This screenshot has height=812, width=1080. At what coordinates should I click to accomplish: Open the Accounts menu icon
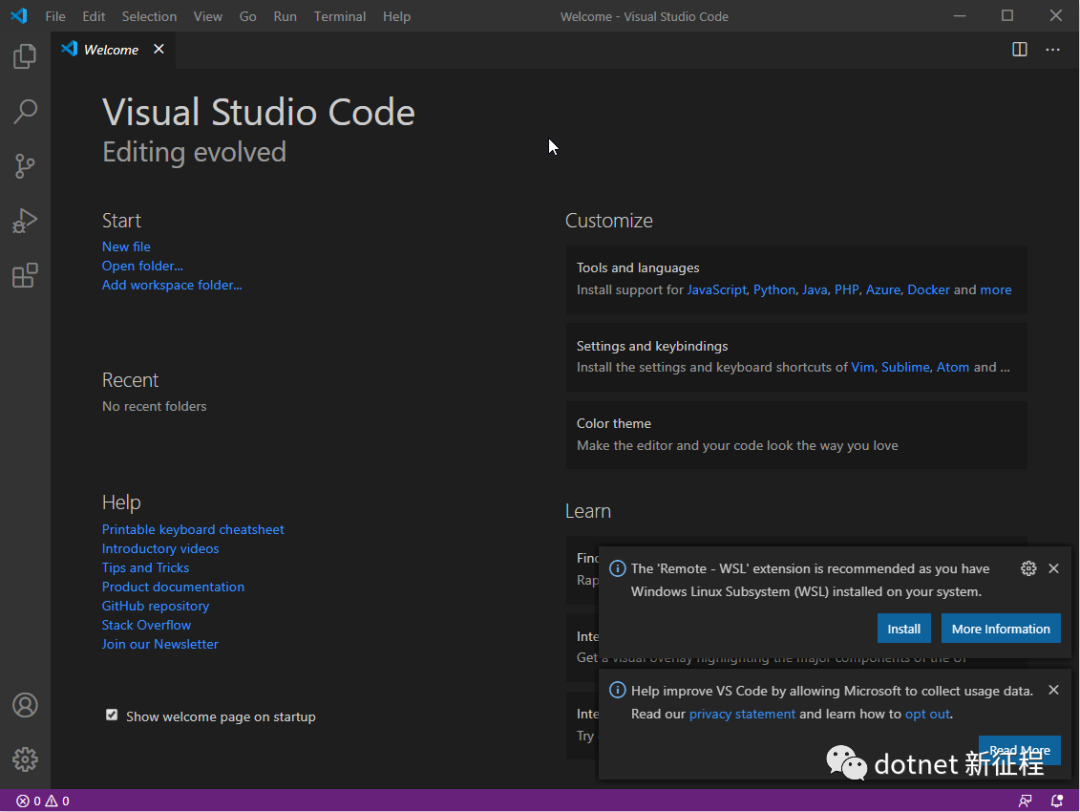click(x=25, y=705)
